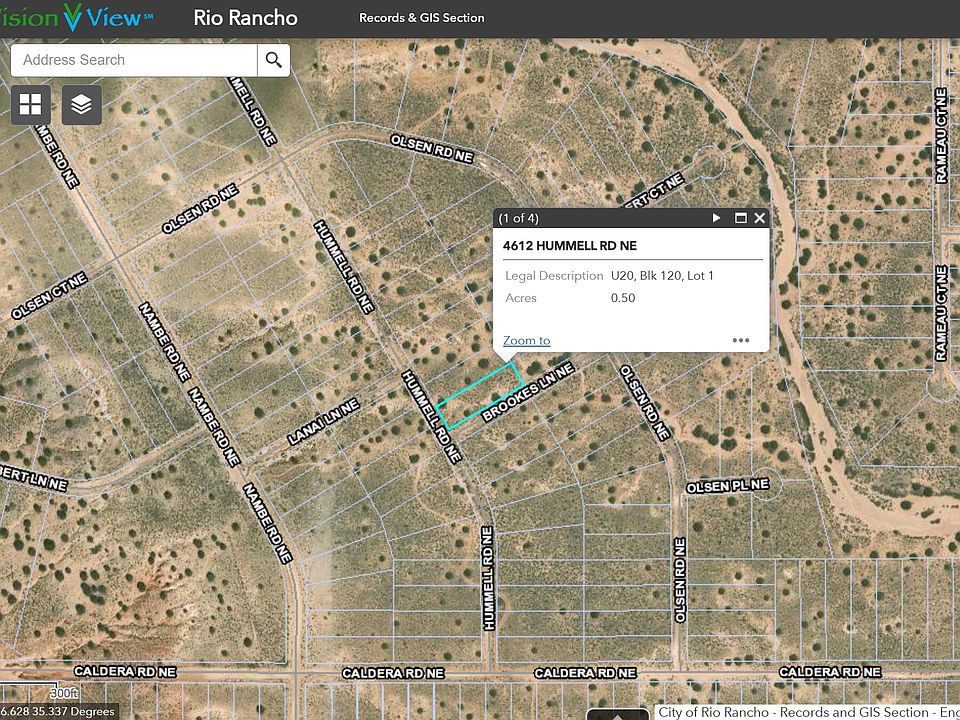Maximize the parcel info popup

pos(741,218)
